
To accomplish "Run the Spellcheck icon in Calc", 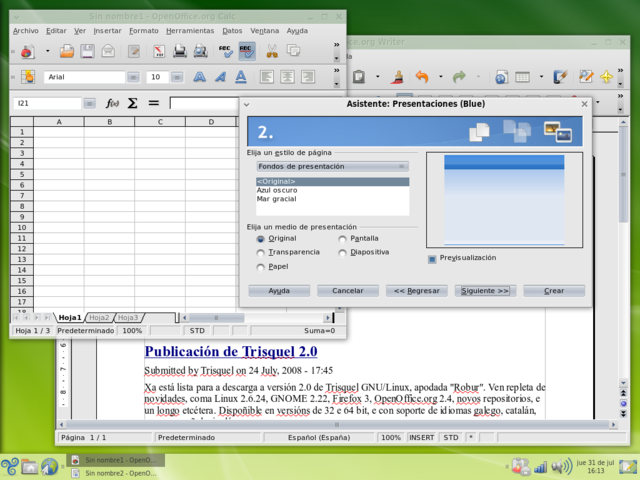I will 226,51.
